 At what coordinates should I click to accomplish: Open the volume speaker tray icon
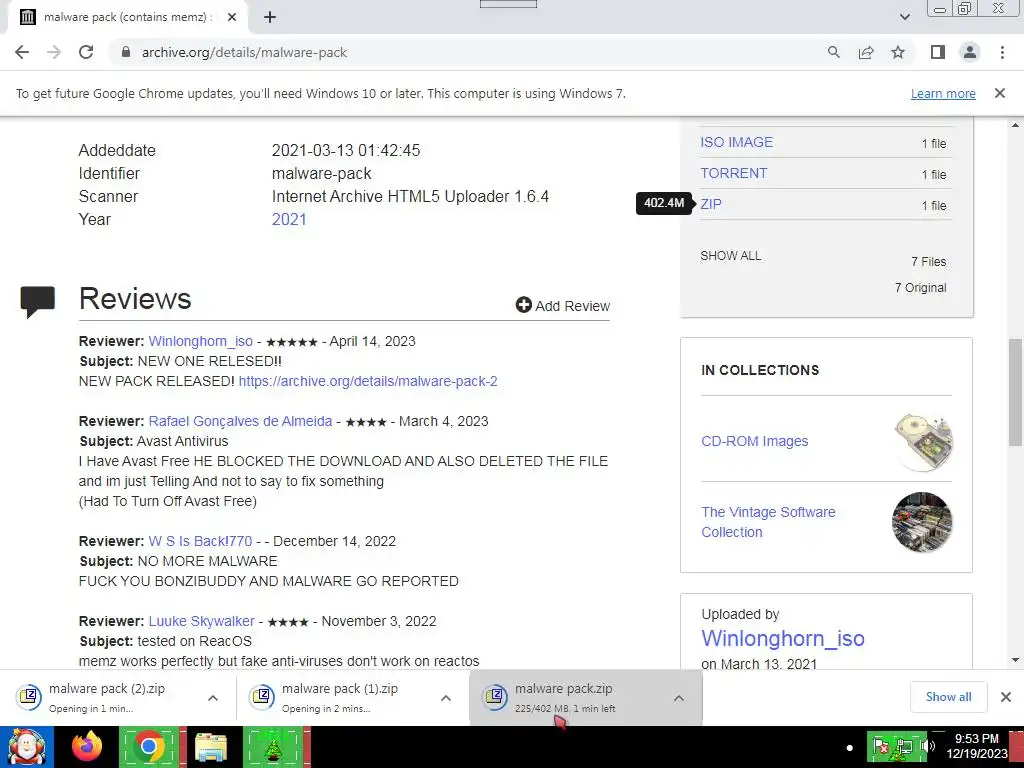[927, 746]
